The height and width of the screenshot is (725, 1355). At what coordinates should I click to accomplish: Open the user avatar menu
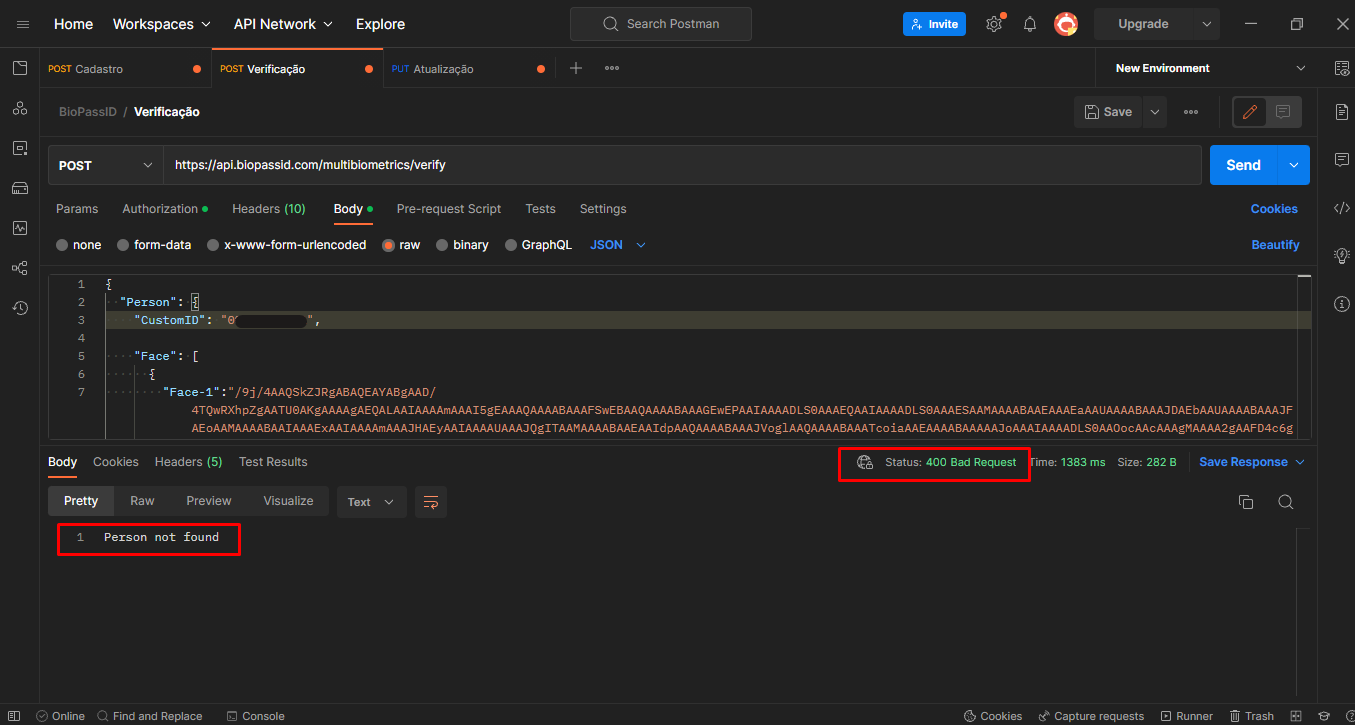(x=1066, y=24)
